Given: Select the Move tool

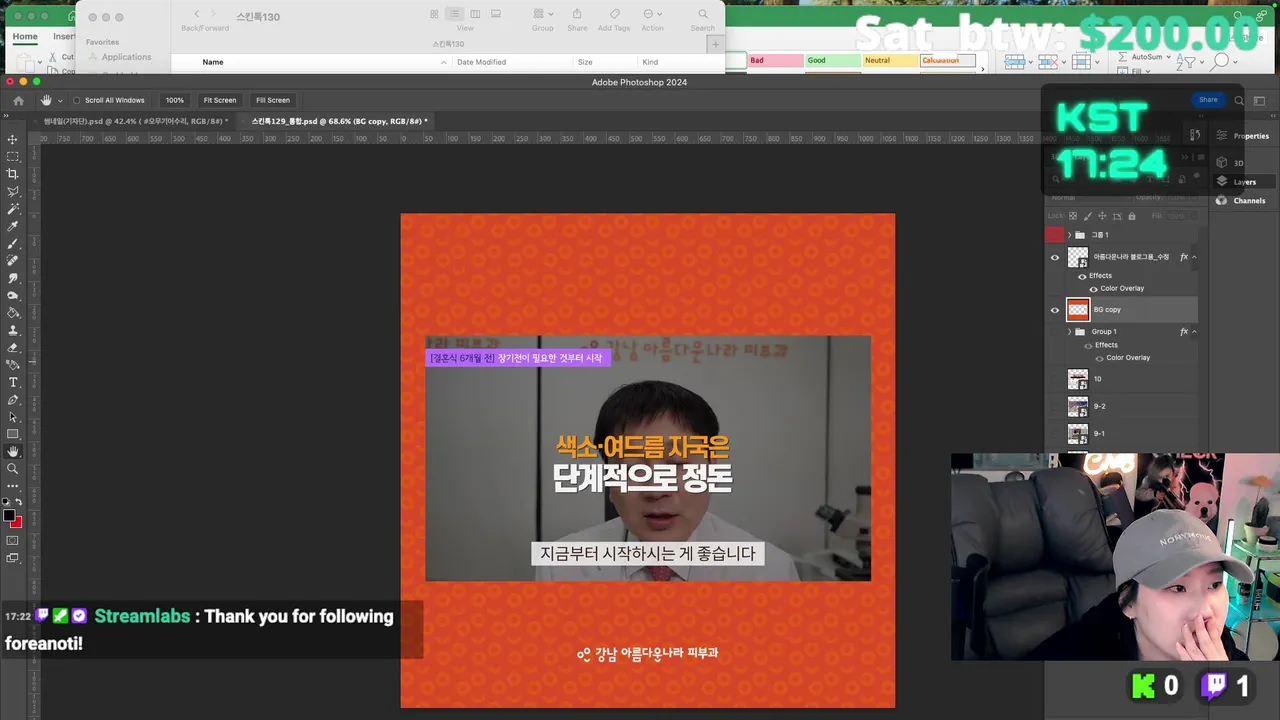Looking at the screenshot, I should tap(13, 139).
